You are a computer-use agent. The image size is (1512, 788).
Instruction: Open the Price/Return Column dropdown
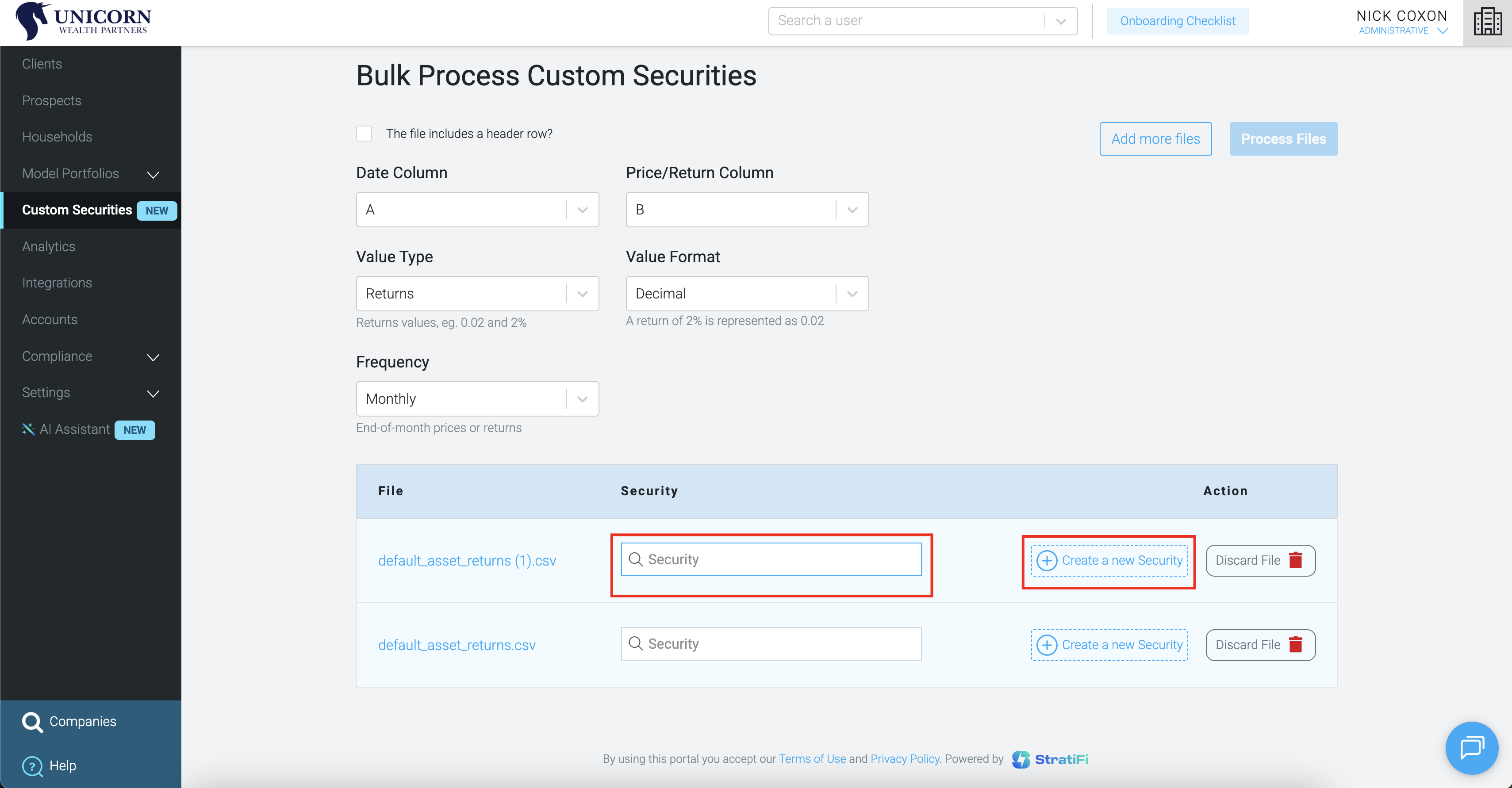pyautogui.click(x=747, y=210)
